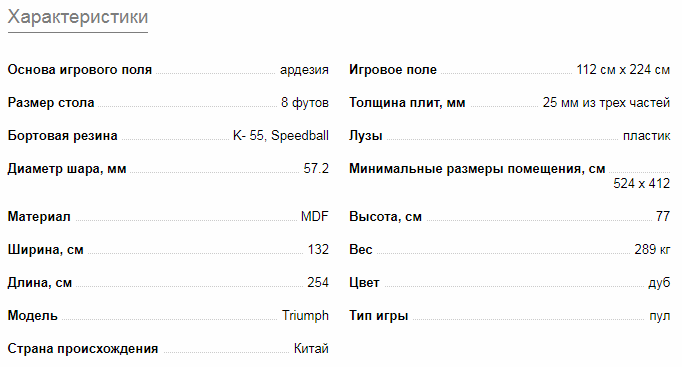Click the Китай country value
Viewport: 682px width, 367px height.
pos(311,349)
